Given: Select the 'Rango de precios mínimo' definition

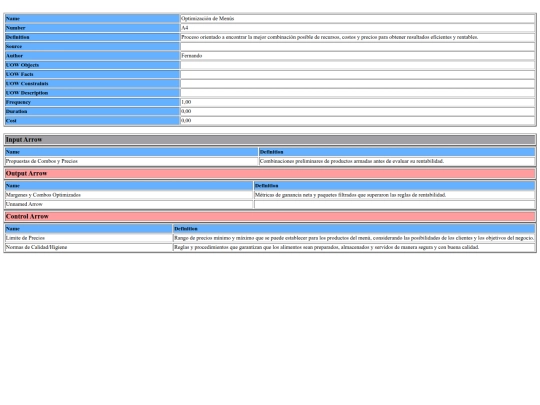Looking at the screenshot, I should pyautogui.click(x=354, y=238).
